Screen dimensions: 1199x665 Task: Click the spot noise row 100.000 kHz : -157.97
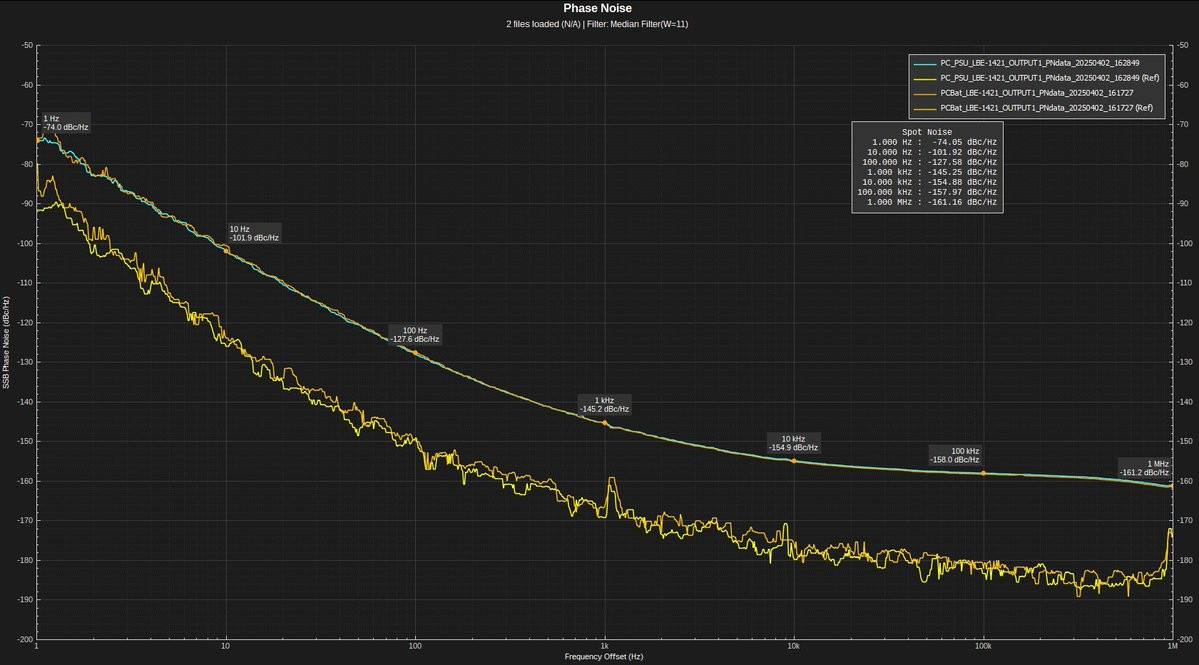coord(927,192)
